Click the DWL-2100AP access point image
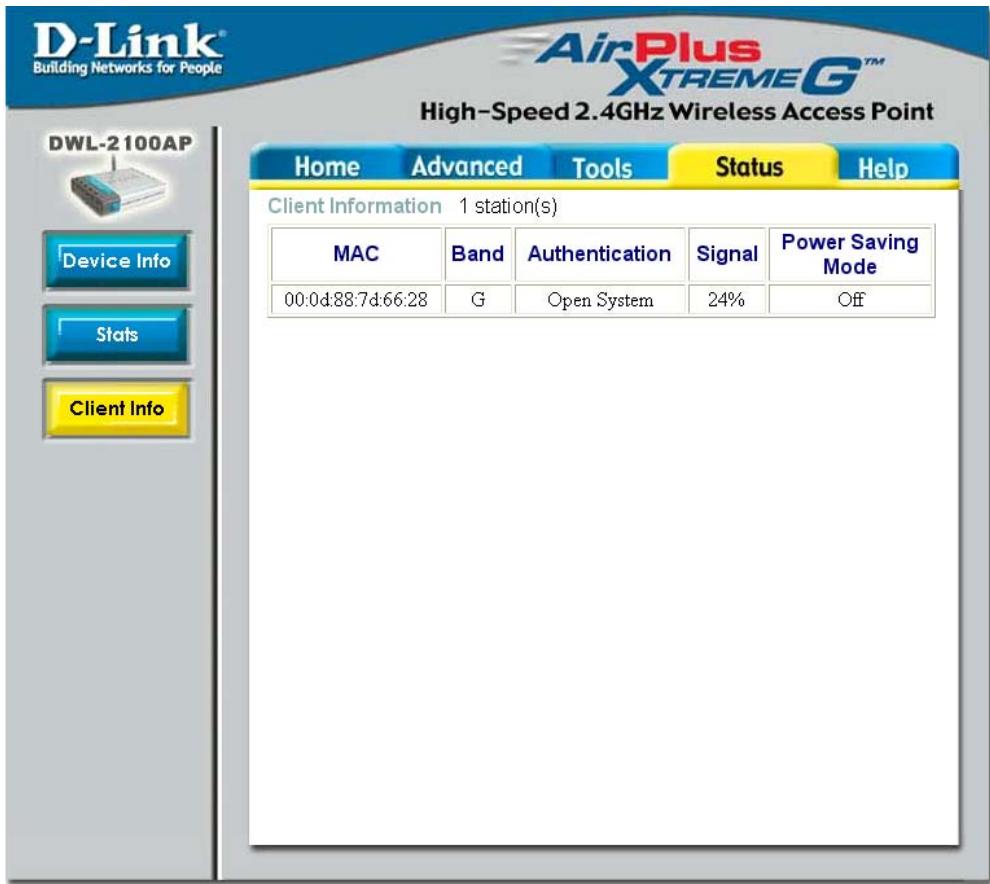This screenshot has width=990, height=884. point(118,189)
